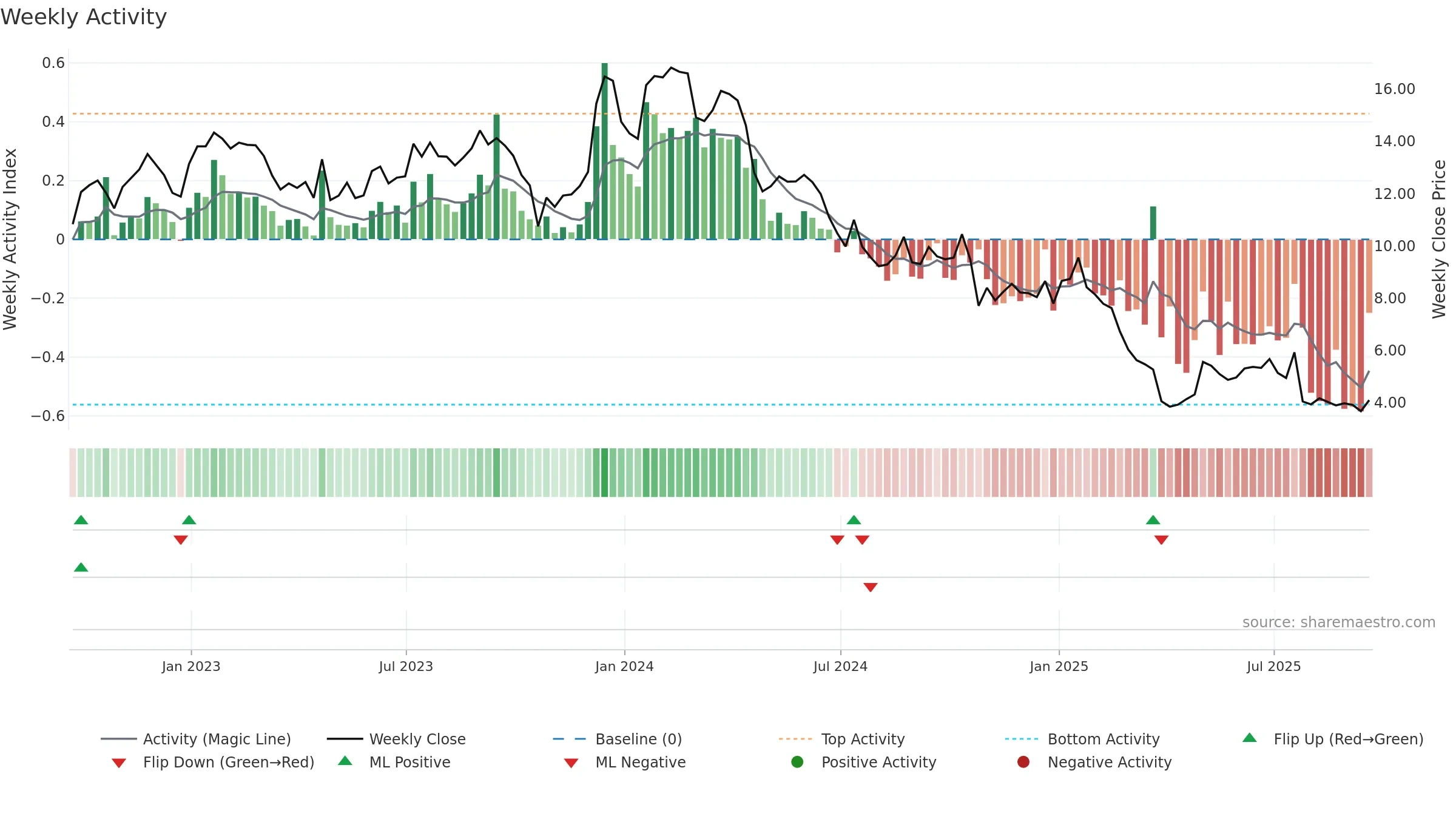Image resolution: width=1456 pixels, height=819 pixels.
Task: Click the Jan 2024 axis label
Action: coord(624,666)
